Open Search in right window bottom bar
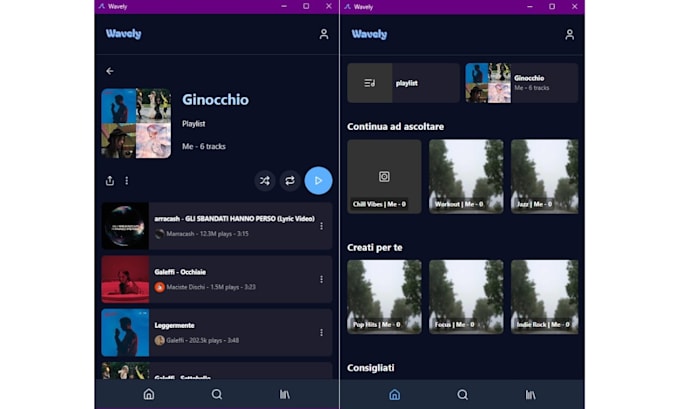The height and width of the screenshot is (409, 680). 463,395
